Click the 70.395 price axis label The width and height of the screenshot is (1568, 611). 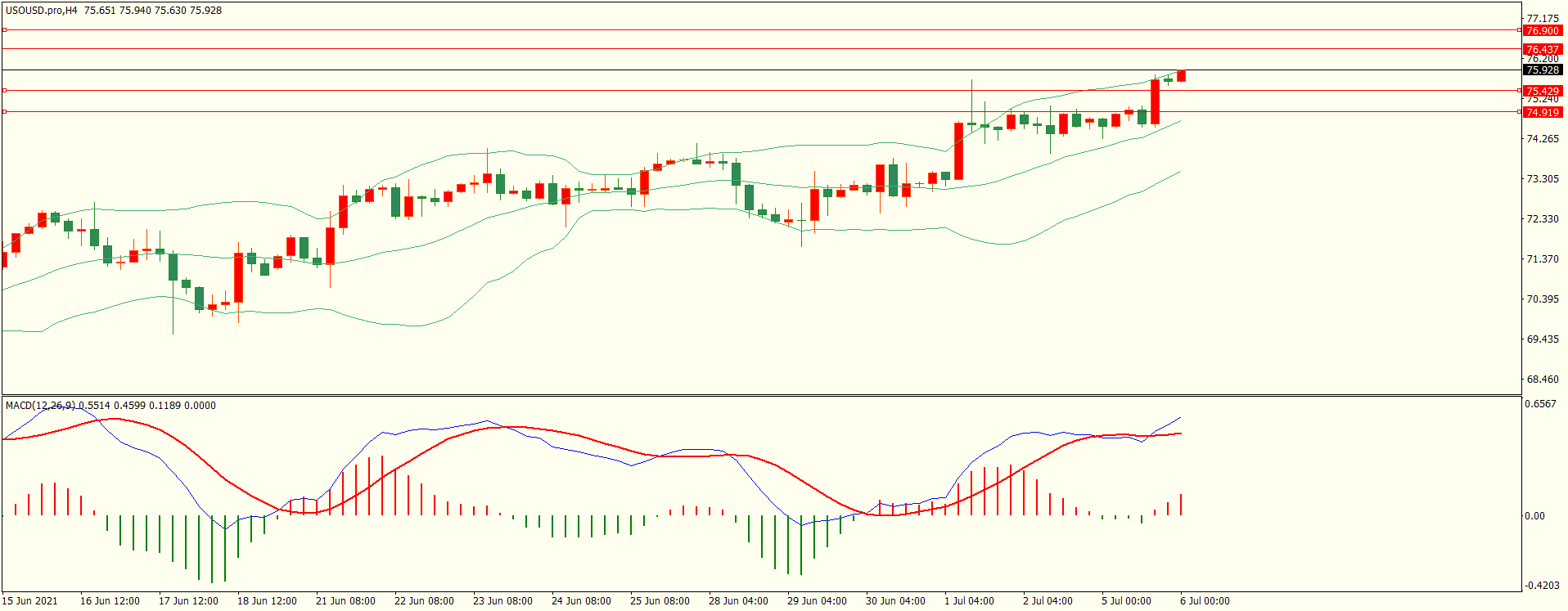pos(1543,299)
